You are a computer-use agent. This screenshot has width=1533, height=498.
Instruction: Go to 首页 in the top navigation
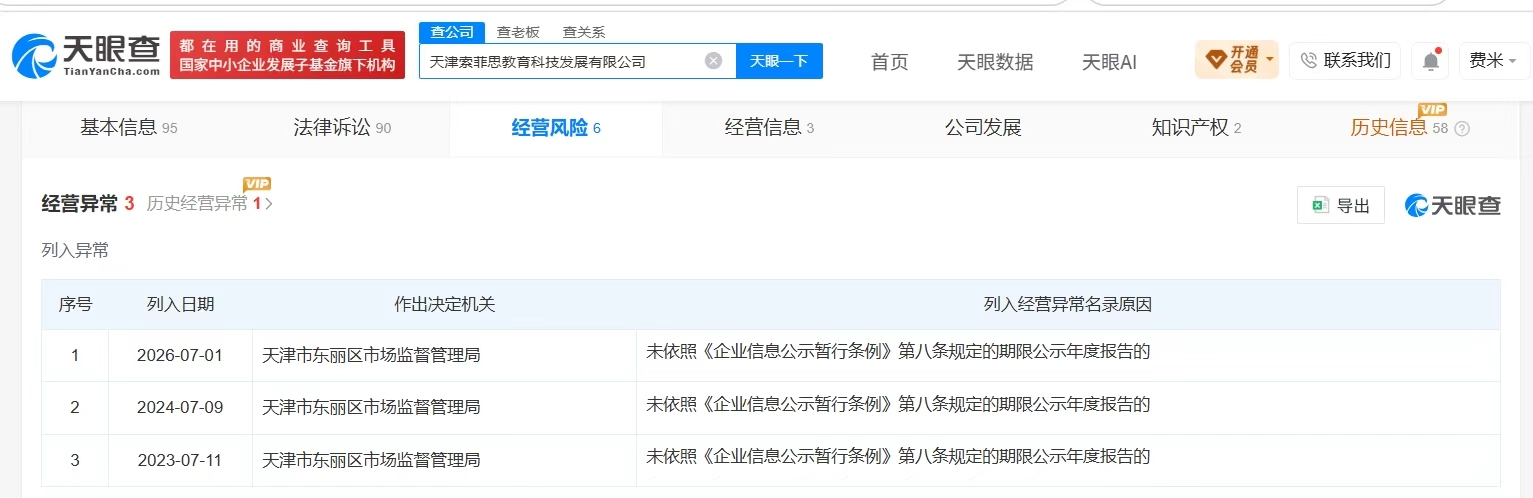click(889, 62)
